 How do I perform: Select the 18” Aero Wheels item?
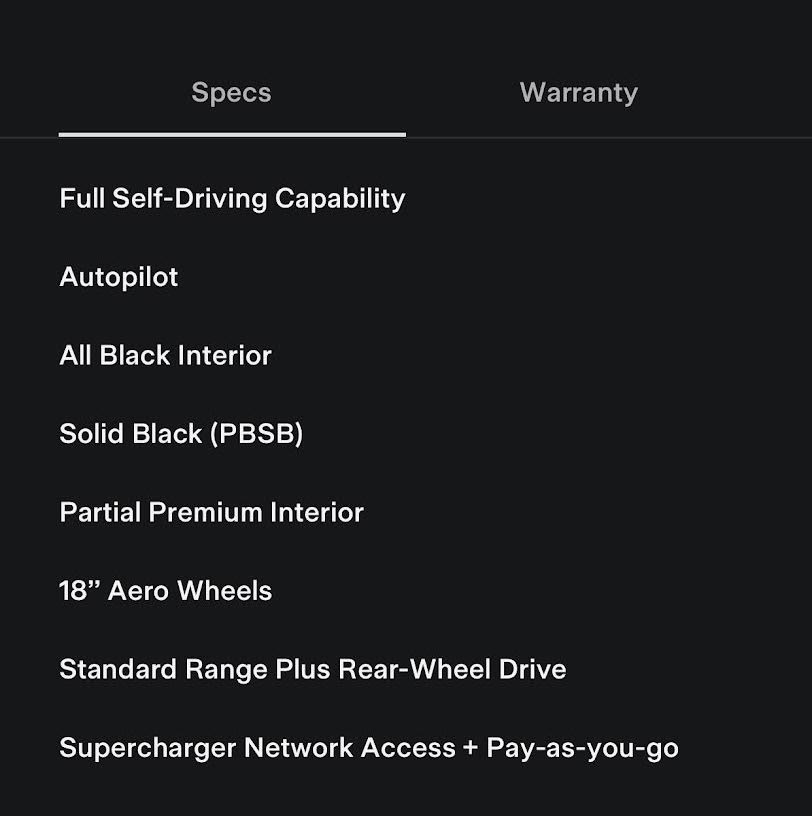(165, 591)
